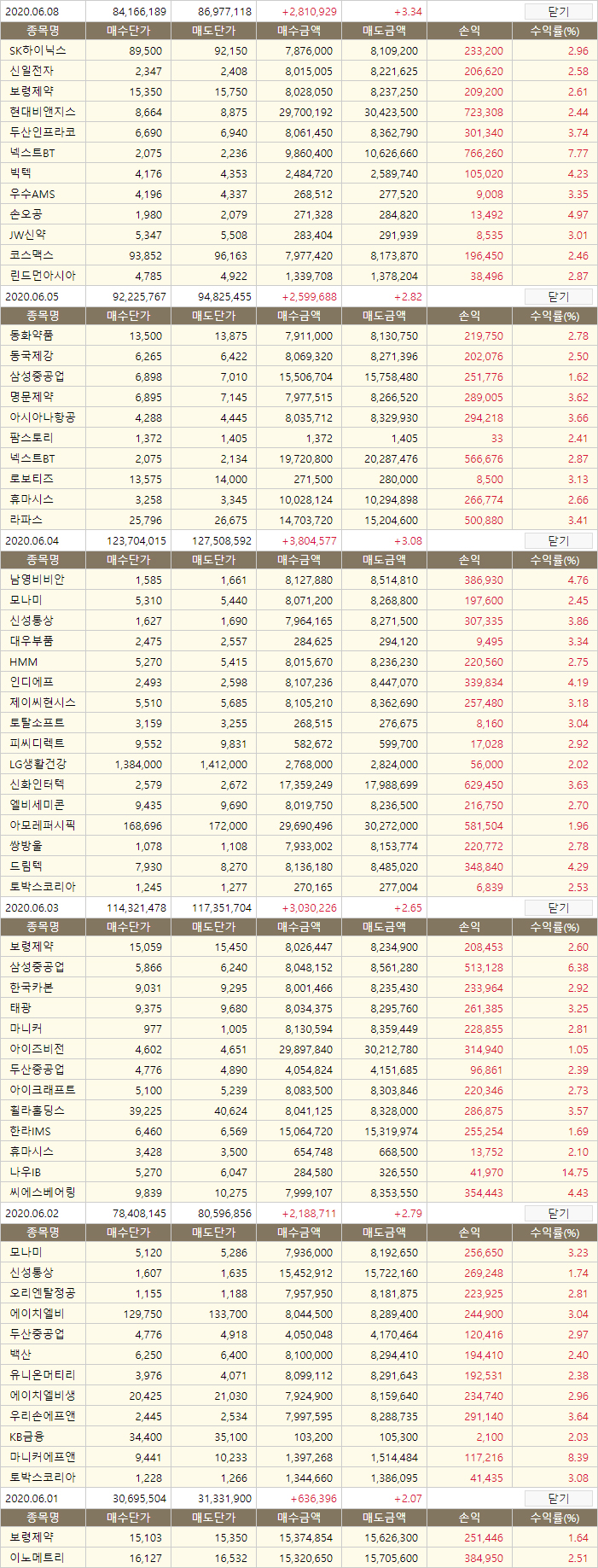Click the JW신약 stock name
598x1568 pixels.
point(28,235)
